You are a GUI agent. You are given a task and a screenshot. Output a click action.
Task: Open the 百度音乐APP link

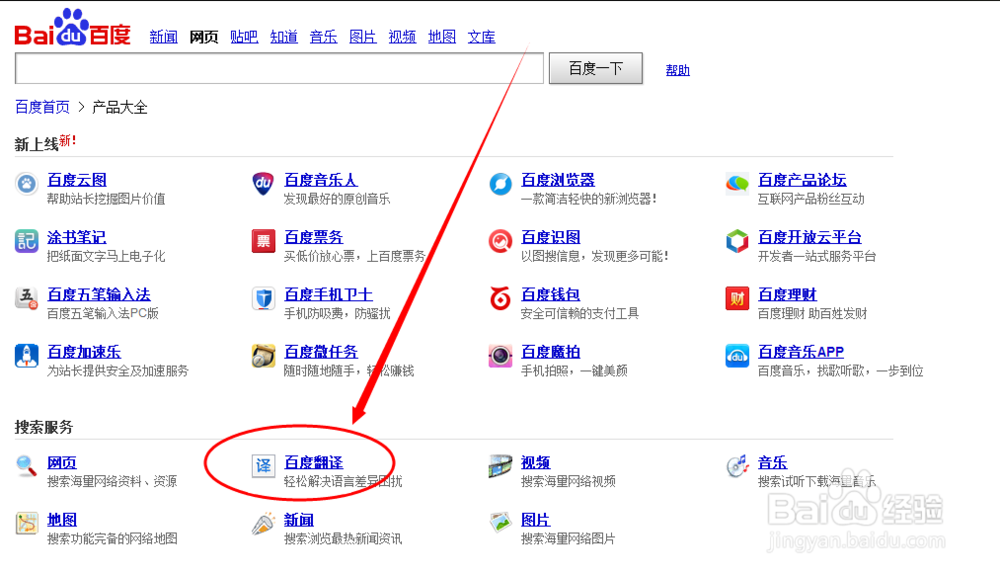coord(801,352)
